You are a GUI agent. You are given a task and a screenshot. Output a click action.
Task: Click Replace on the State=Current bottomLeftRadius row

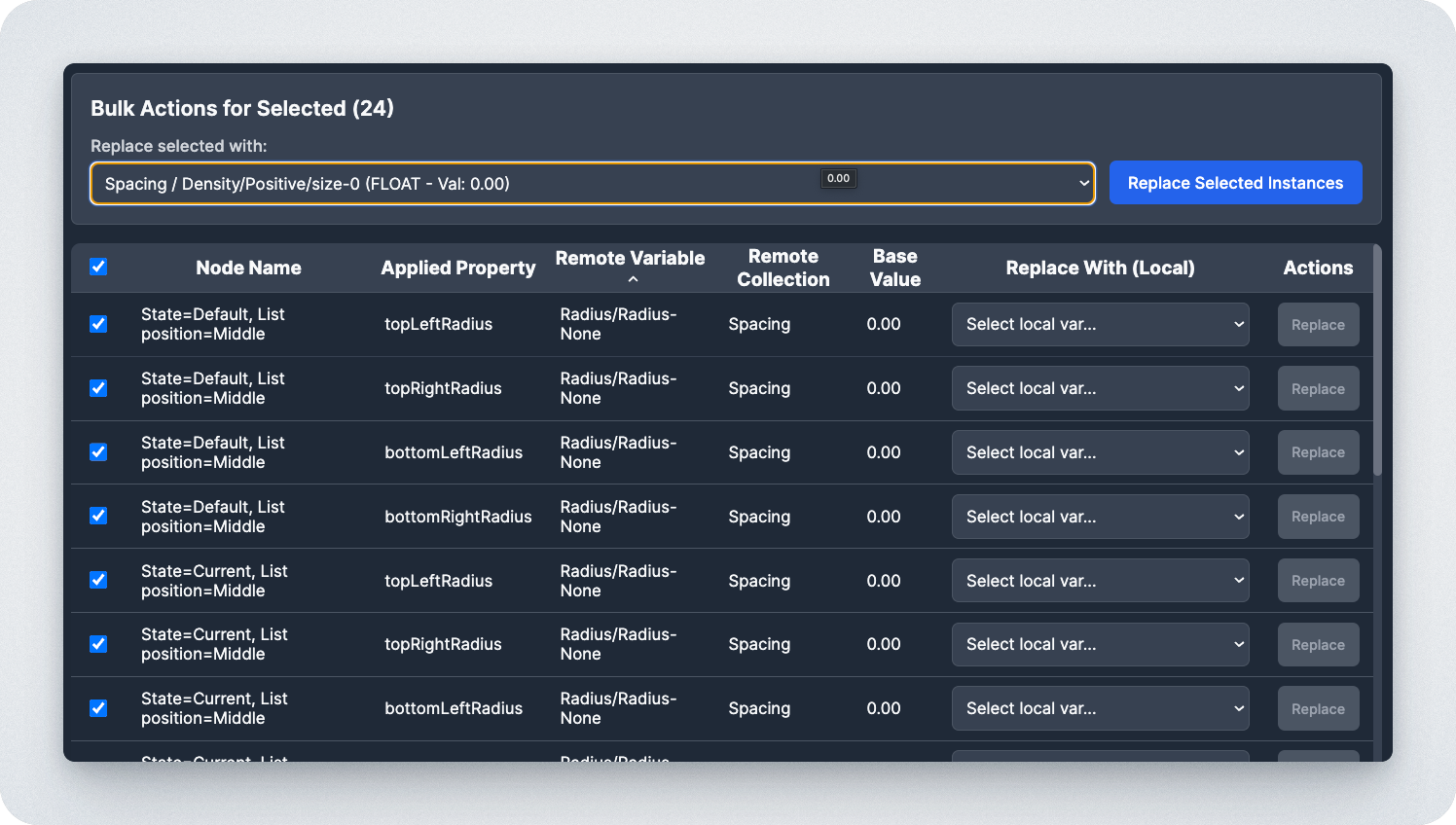click(1318, 708)
